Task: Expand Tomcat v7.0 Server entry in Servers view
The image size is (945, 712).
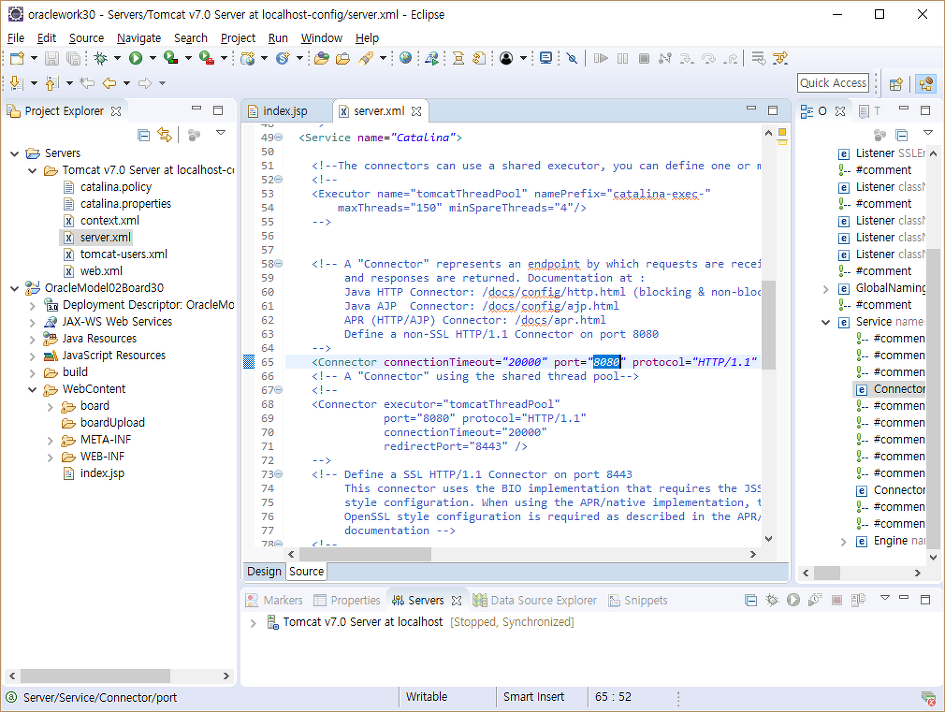Action: [x=253, y=623]
